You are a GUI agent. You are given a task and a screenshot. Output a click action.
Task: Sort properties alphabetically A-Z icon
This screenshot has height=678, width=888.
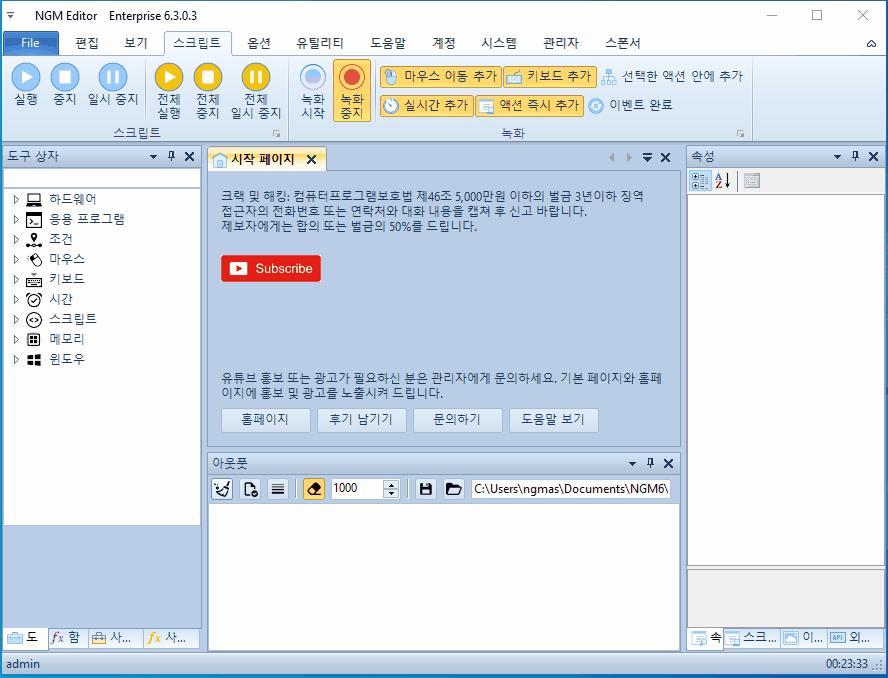coord(722,181)
